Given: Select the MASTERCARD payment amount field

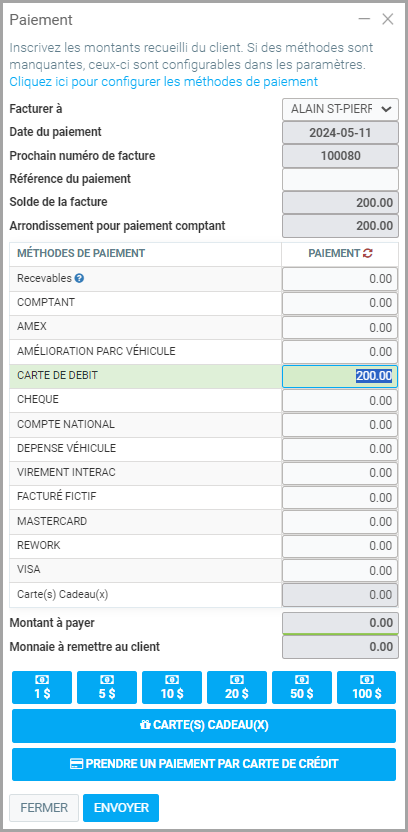Looking at the screenshot, I should (x=340, y=522).
